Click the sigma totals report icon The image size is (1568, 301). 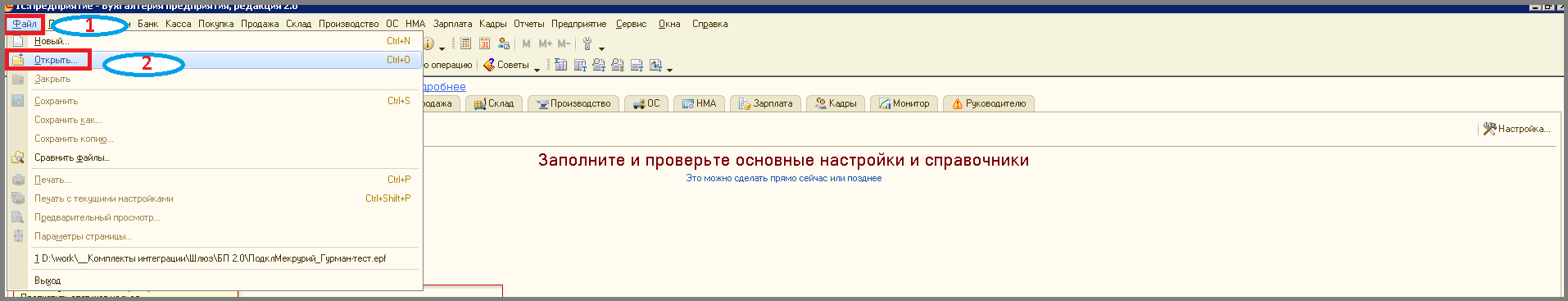(560, 65)
